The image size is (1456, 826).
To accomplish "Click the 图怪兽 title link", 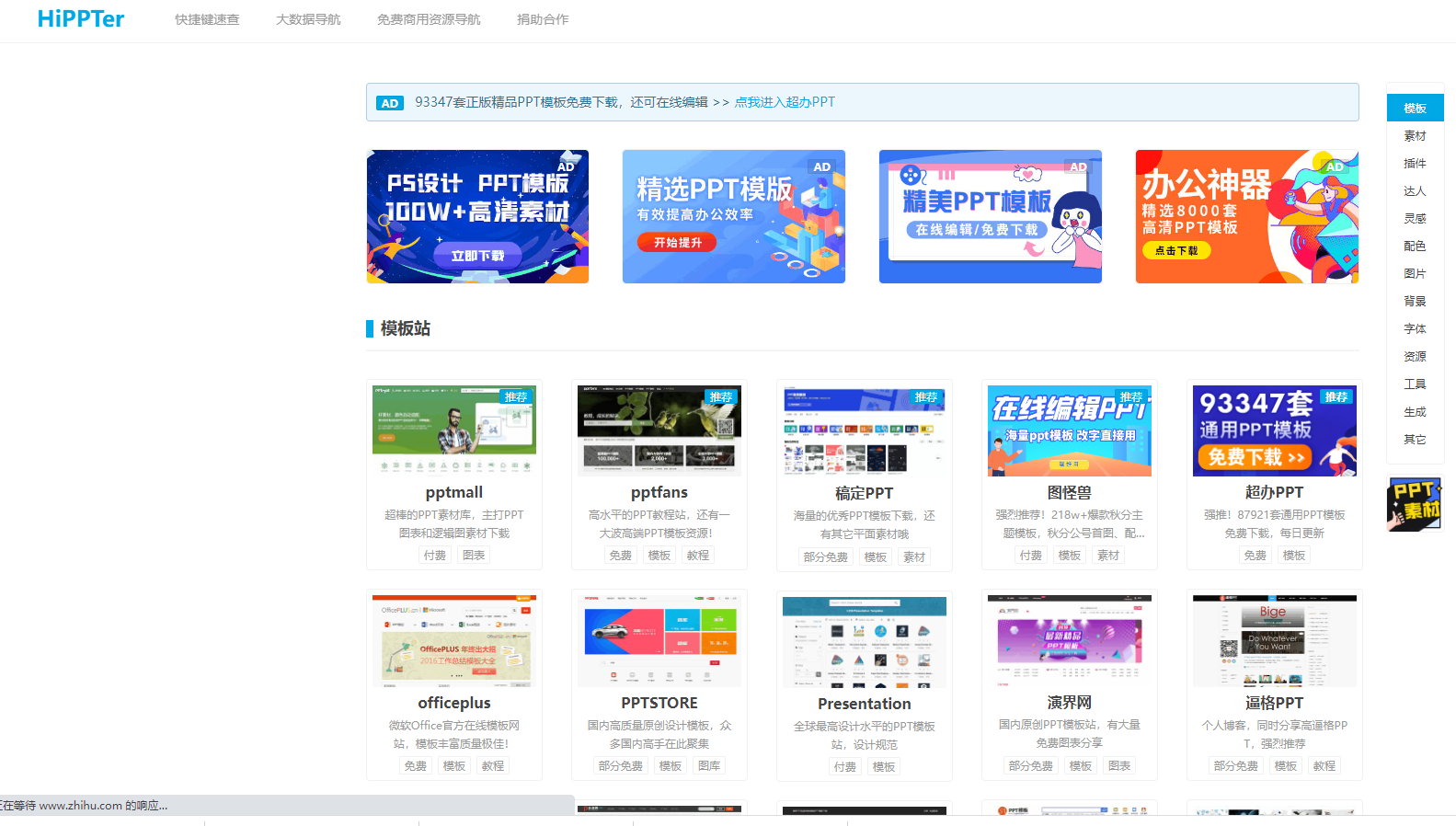I will tap(1070, 493).
